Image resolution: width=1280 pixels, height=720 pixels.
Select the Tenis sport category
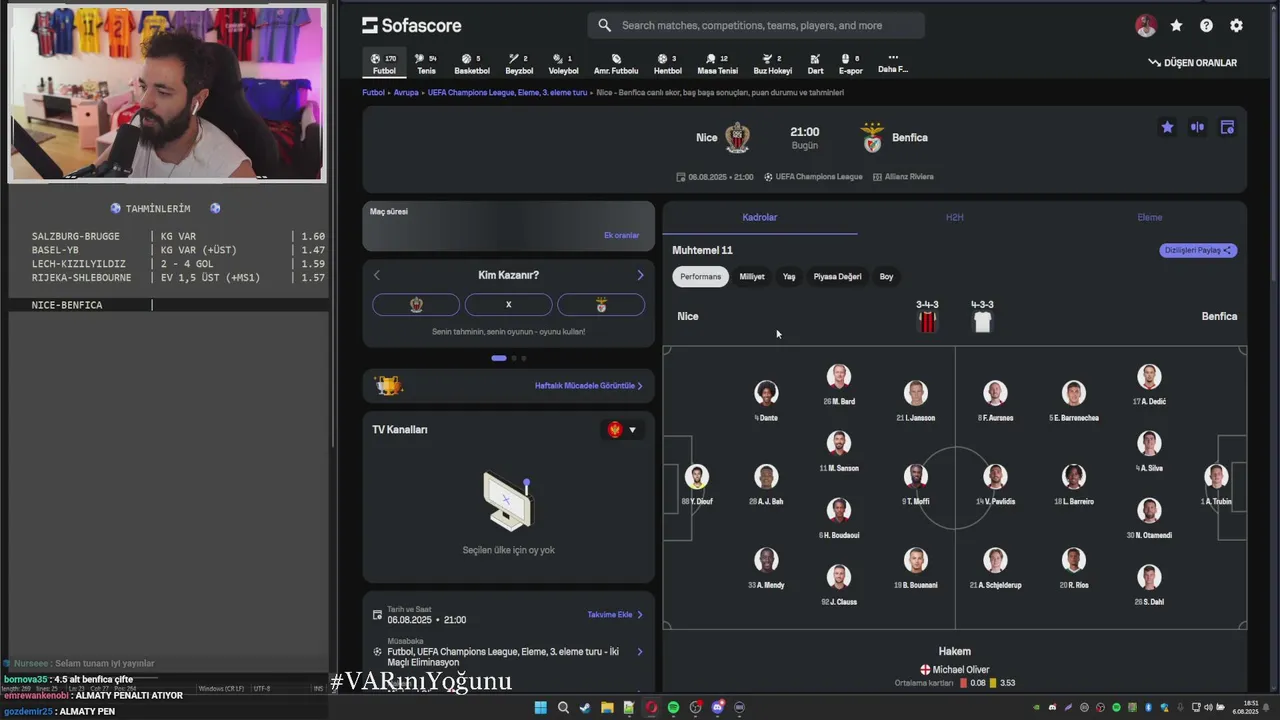pos(426,64)
